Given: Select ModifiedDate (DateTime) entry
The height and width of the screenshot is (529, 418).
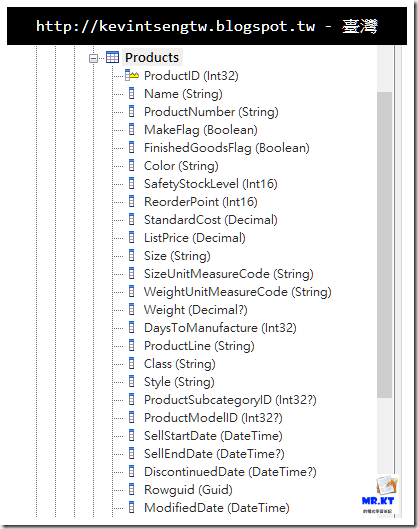Looking at the screenshot, I should tap(217, 508).
